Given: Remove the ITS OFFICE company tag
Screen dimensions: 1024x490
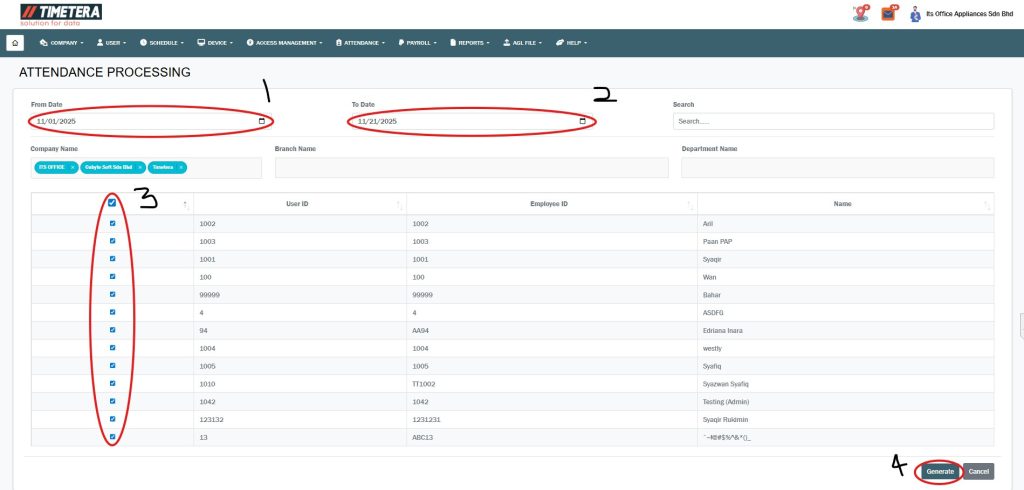Looking at the screenshot, I should [73, 167].
